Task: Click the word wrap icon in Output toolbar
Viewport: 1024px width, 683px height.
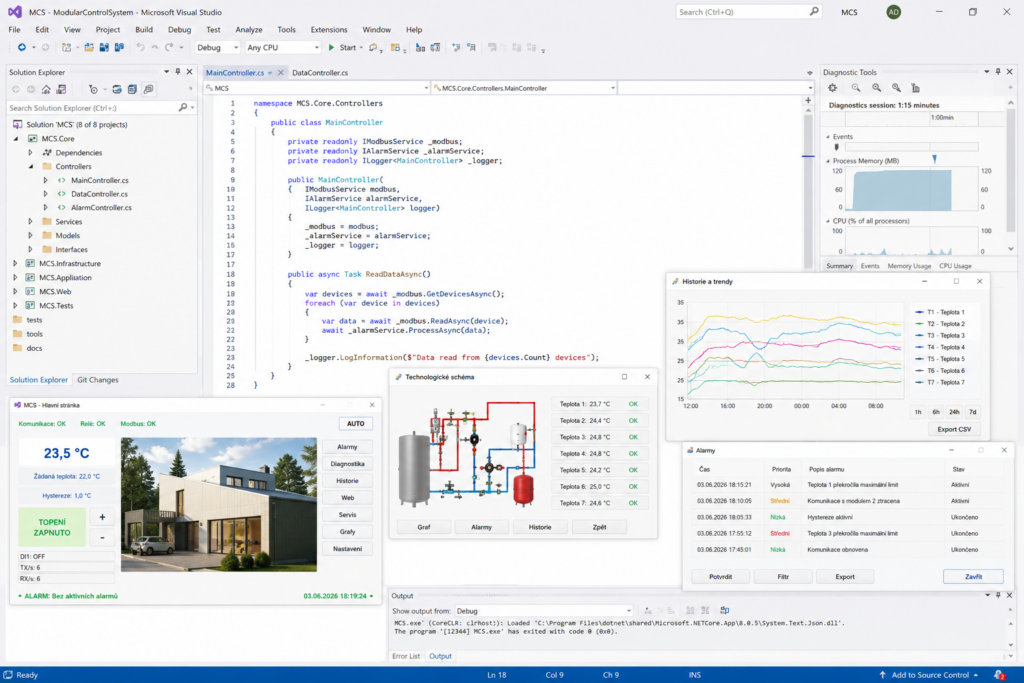Action: (724, 611)
